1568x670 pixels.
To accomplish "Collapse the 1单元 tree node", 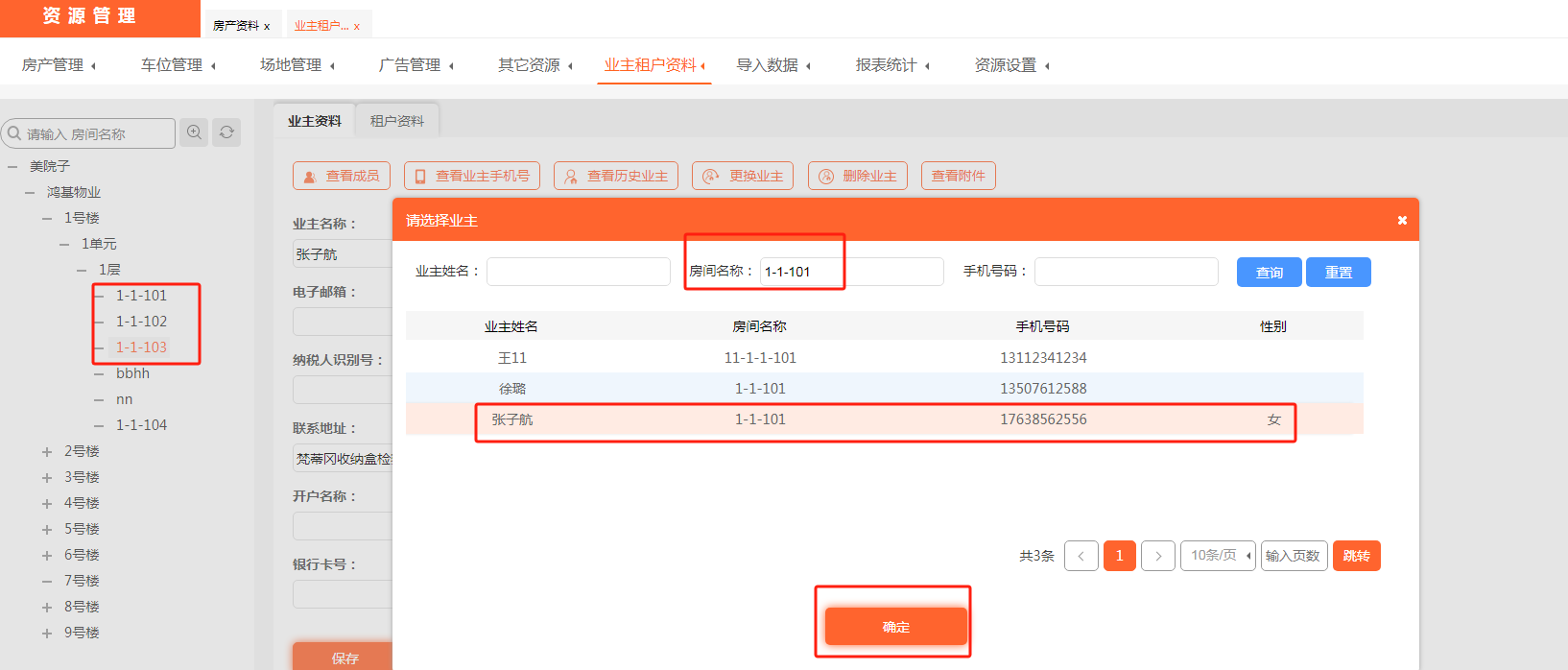I will click(64, 245).
